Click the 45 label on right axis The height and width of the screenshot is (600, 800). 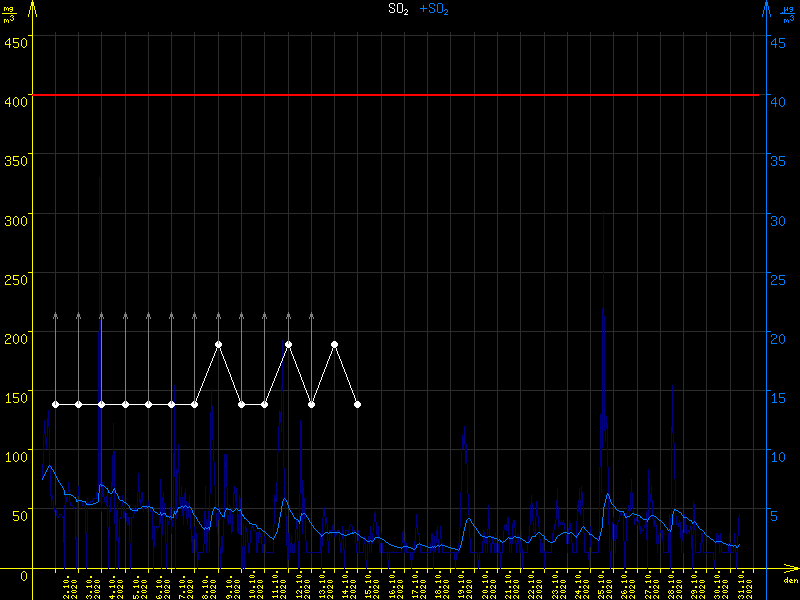[782, 42]
